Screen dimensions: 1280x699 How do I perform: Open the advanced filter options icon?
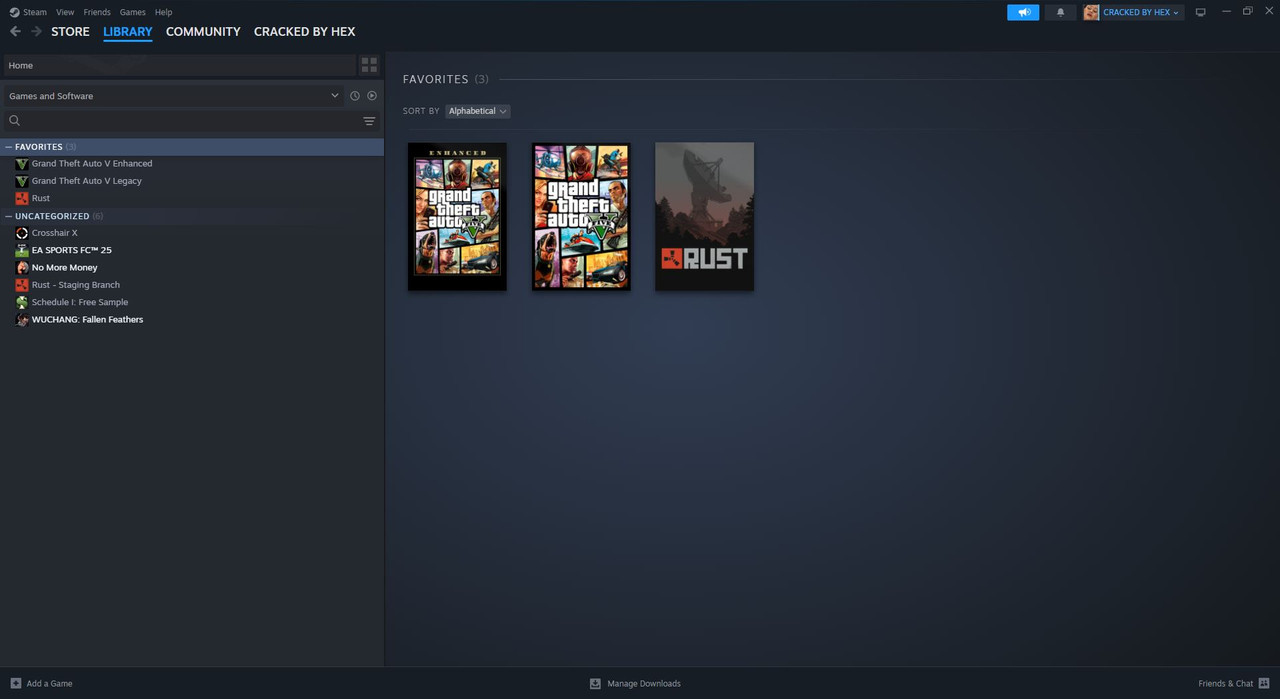369,121
